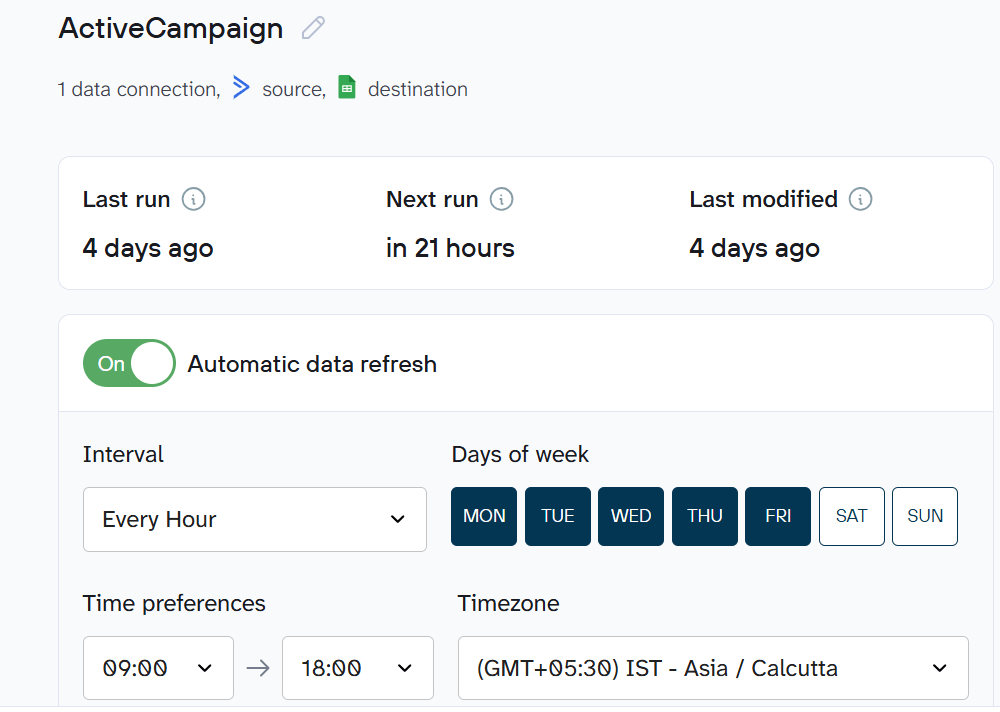Click the source label link

[292, 89]
